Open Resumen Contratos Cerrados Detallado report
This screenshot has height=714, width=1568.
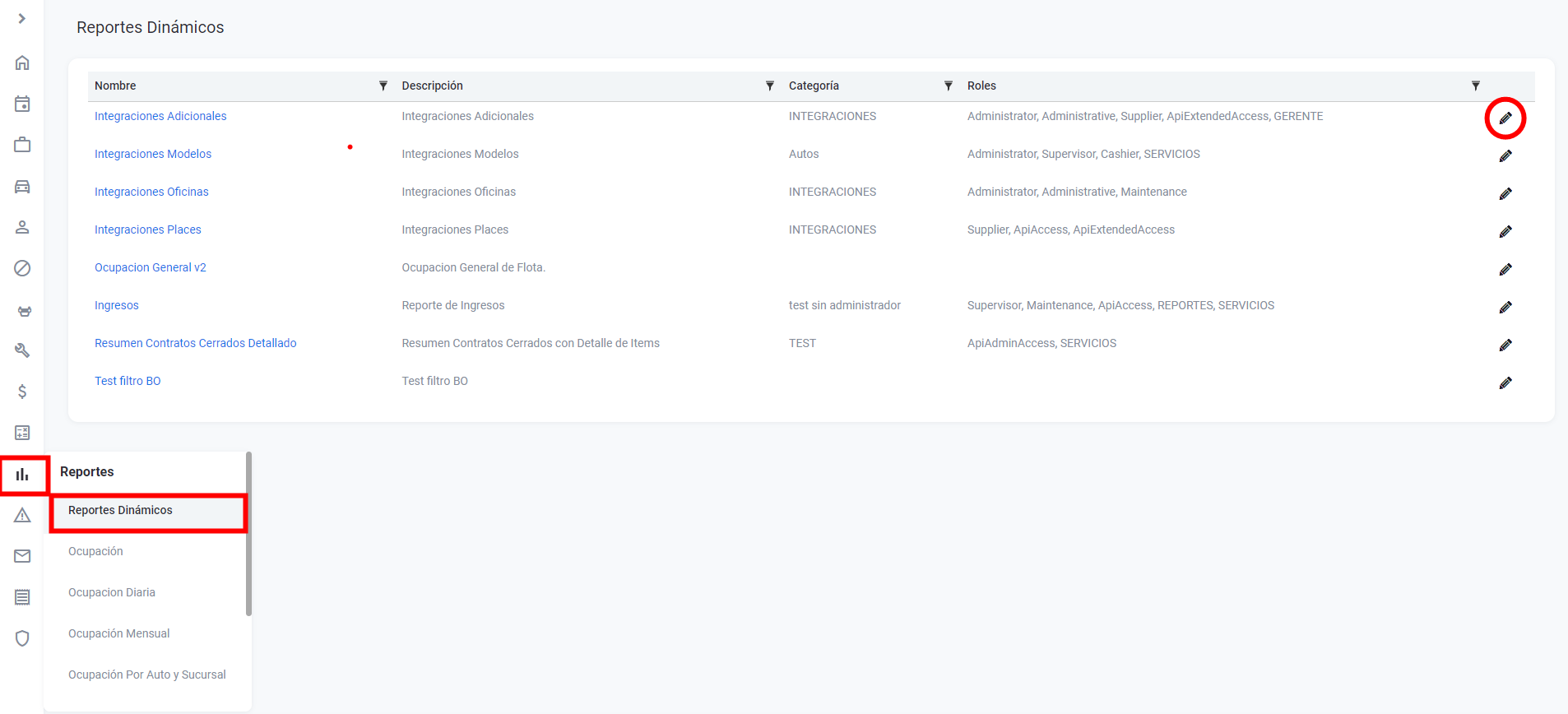tap(195, 343)
